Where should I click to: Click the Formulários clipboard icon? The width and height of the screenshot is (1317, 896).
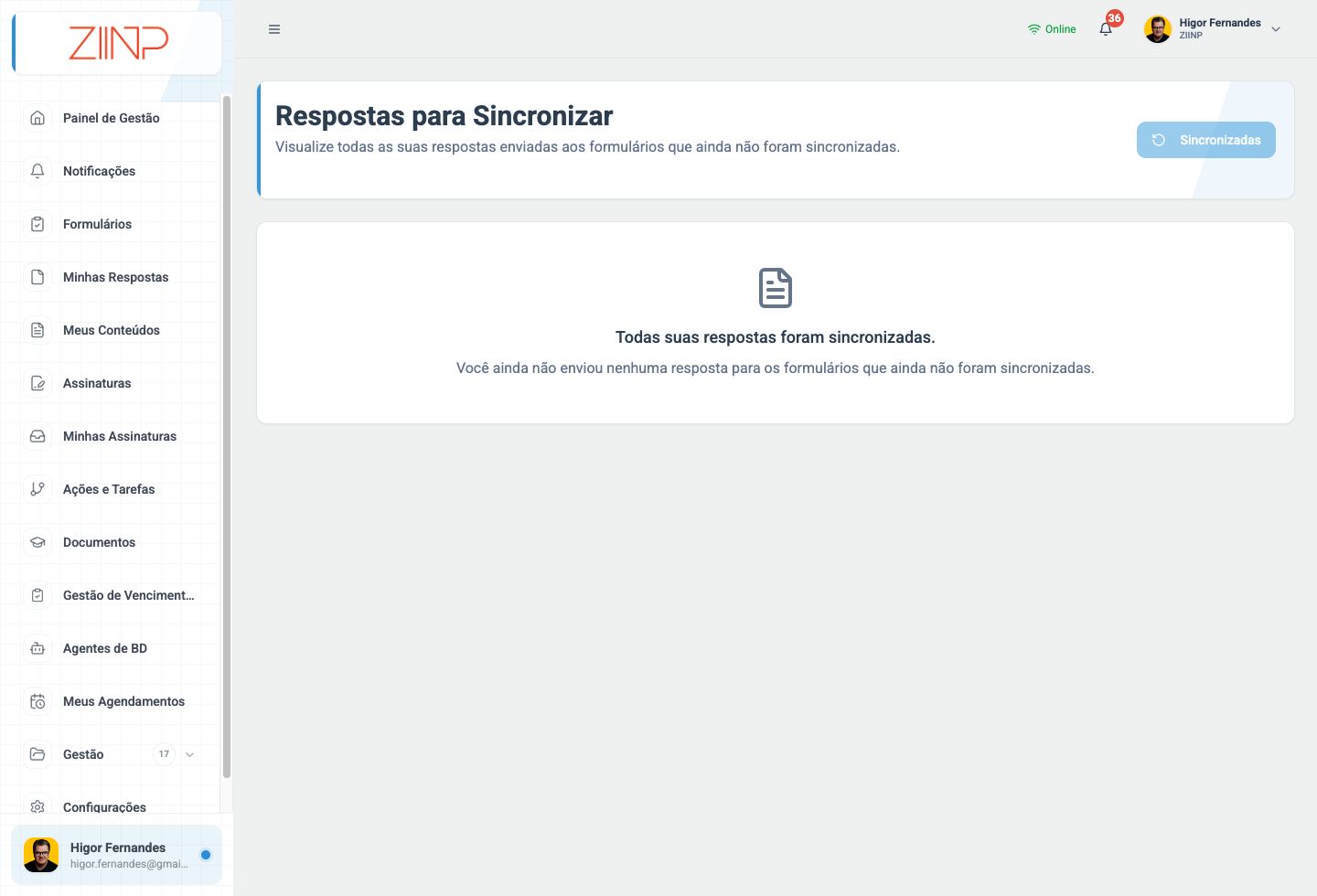pyautogui.click(x=37, y=224)
